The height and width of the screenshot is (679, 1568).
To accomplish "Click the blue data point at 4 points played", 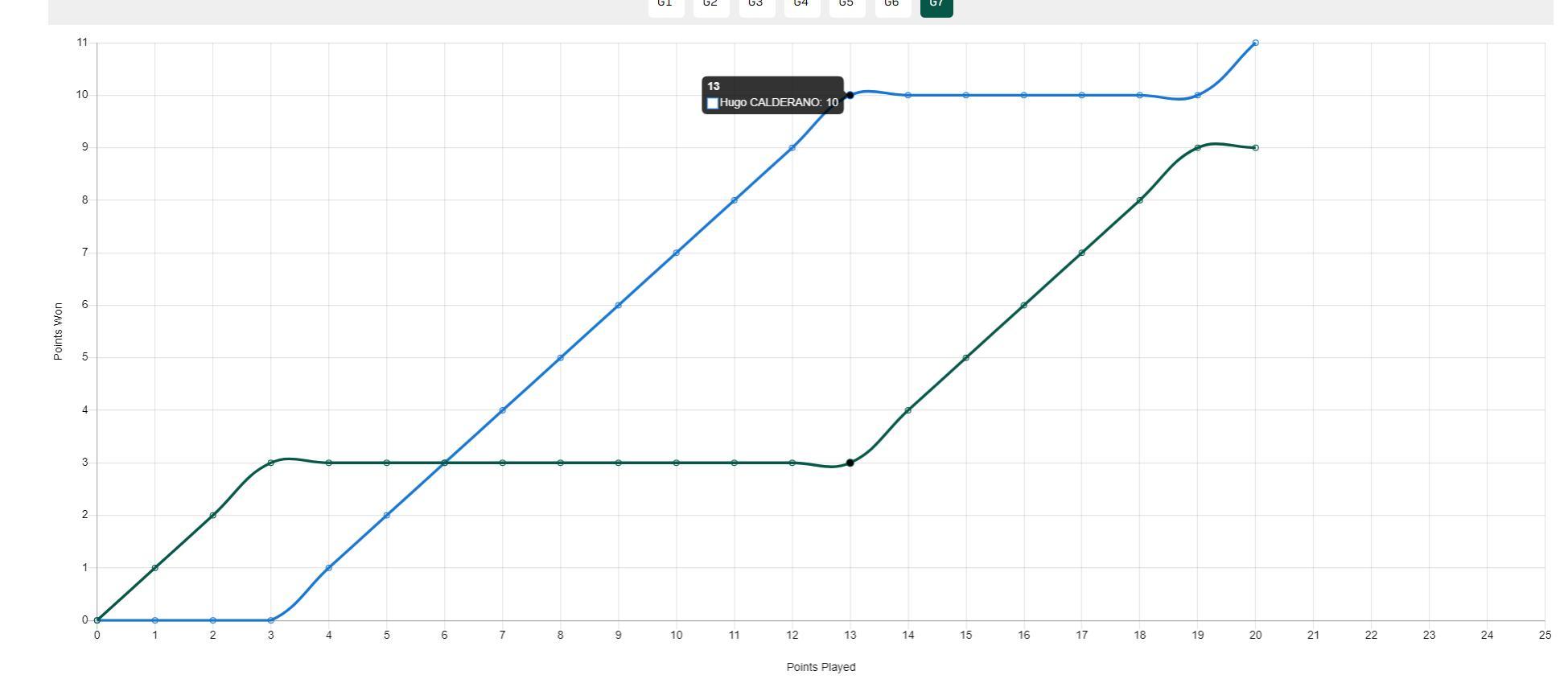I will [329, 568].
